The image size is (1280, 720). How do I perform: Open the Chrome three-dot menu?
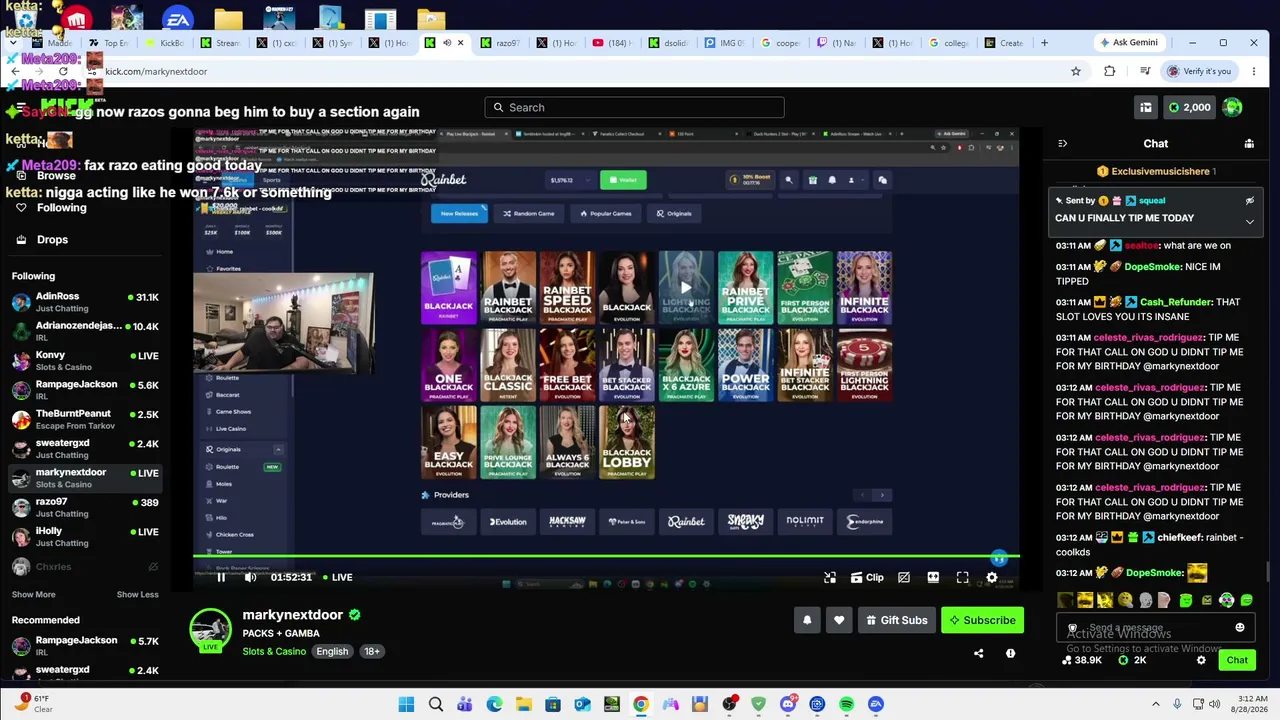click(1254, 71)
